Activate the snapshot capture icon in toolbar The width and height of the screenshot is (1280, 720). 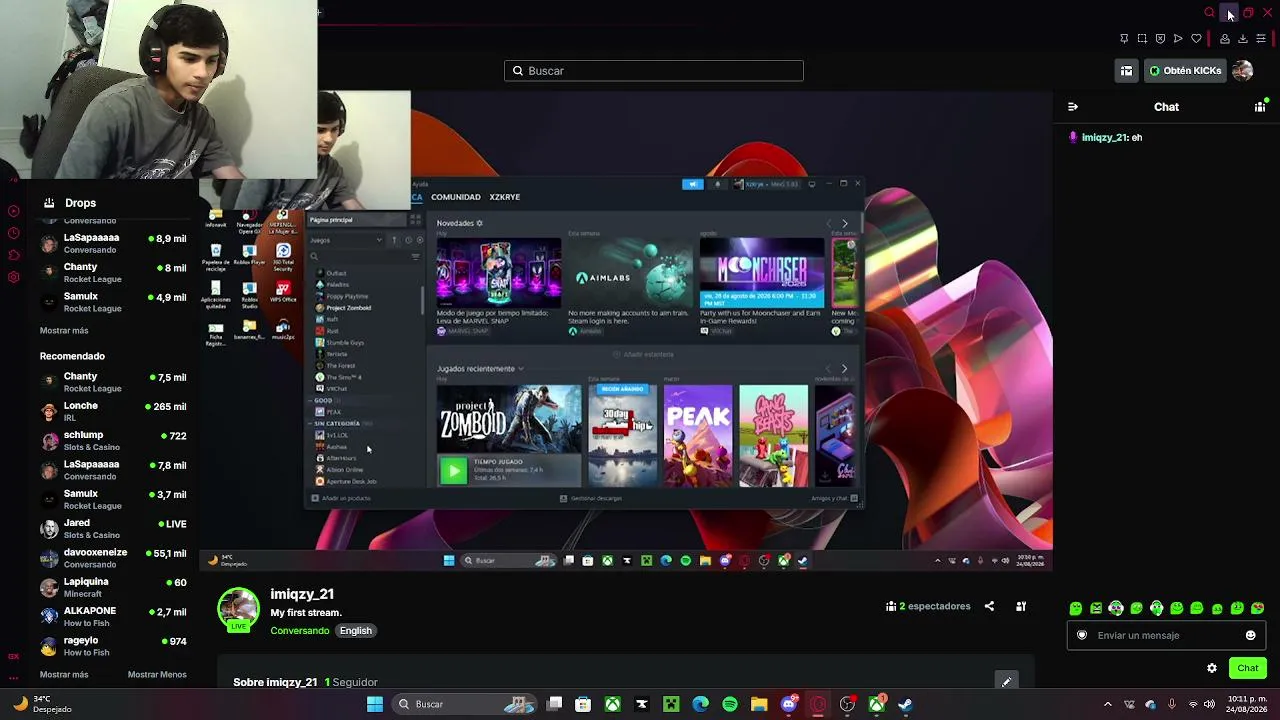1142,39
